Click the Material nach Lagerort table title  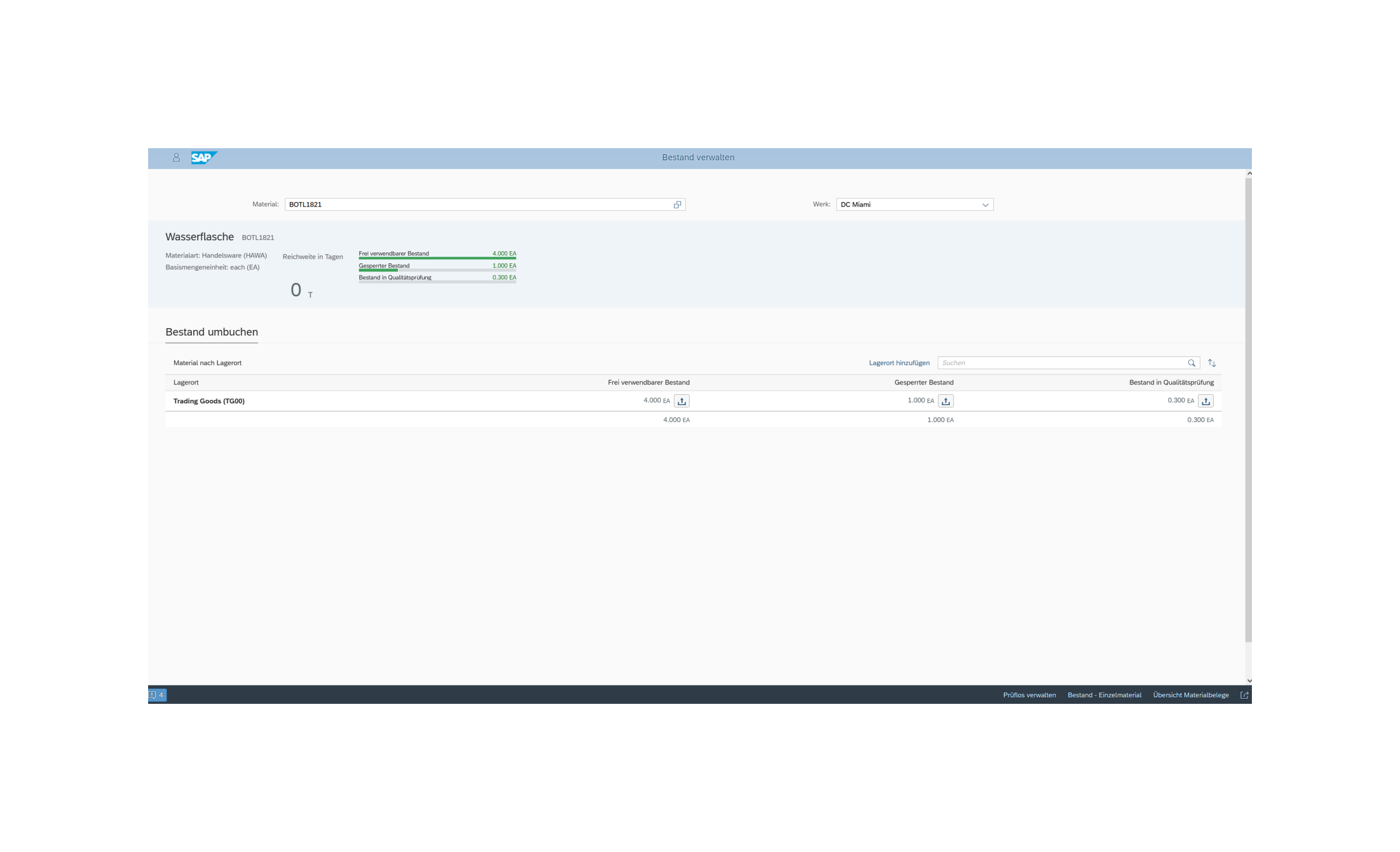tap(208, 363)
